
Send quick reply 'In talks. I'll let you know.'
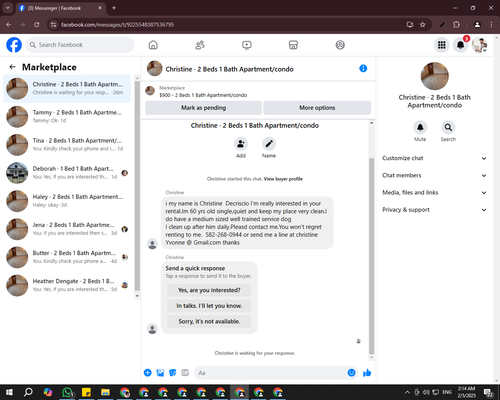point(209,306)
